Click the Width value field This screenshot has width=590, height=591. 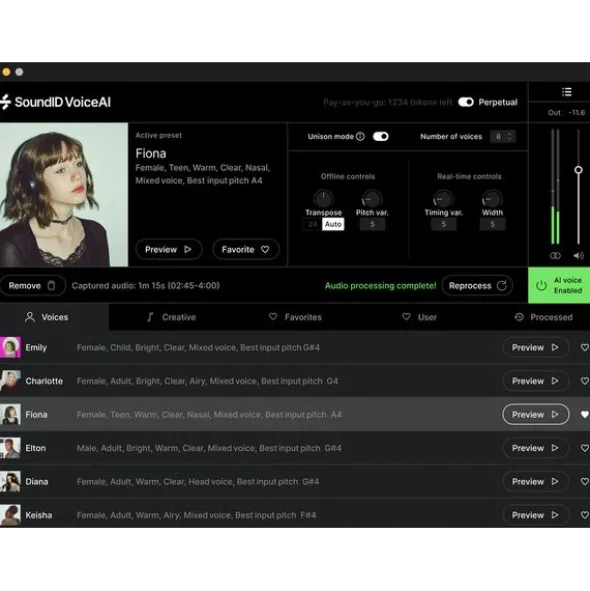click(x=492, y=224)
